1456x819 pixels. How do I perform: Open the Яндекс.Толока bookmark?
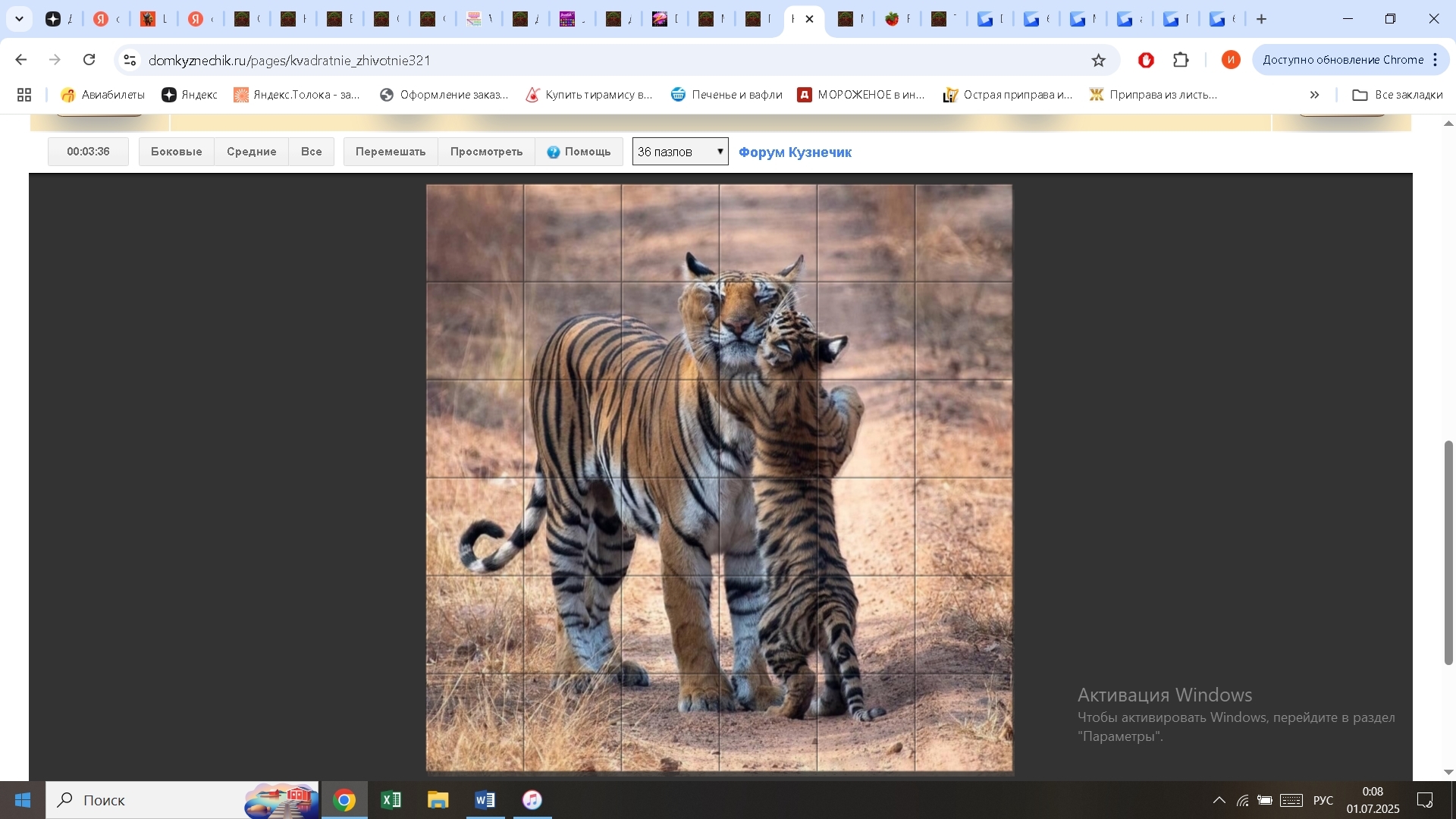297,95
